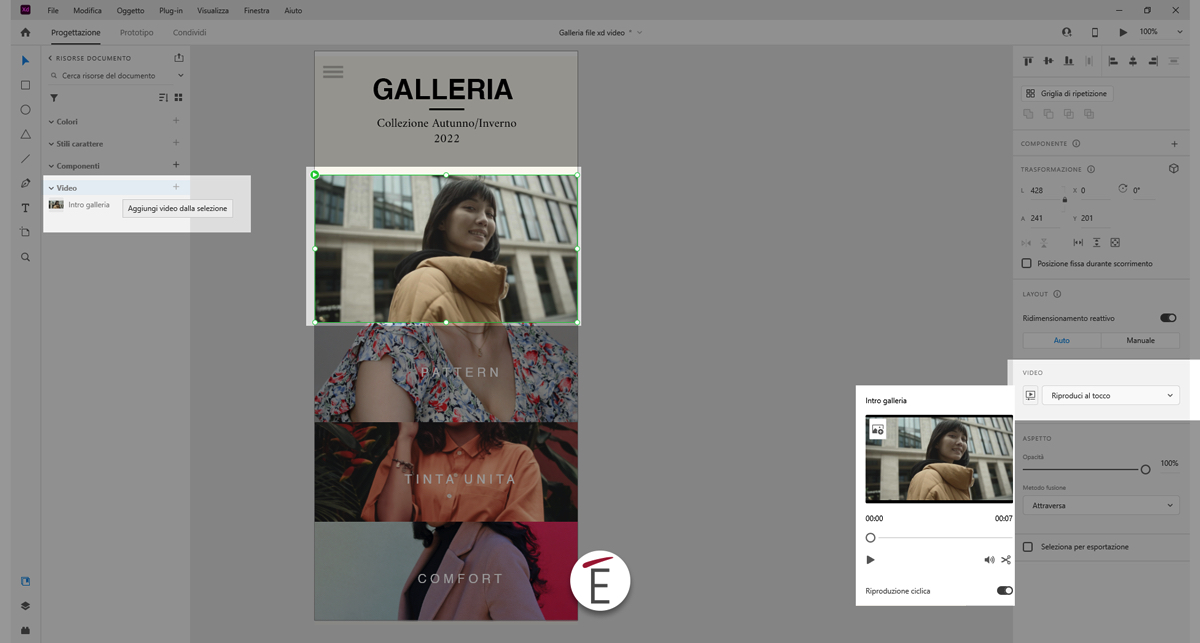Click the Home icon
Viewport: 1200px width, 643px height.
coord(26,32)
